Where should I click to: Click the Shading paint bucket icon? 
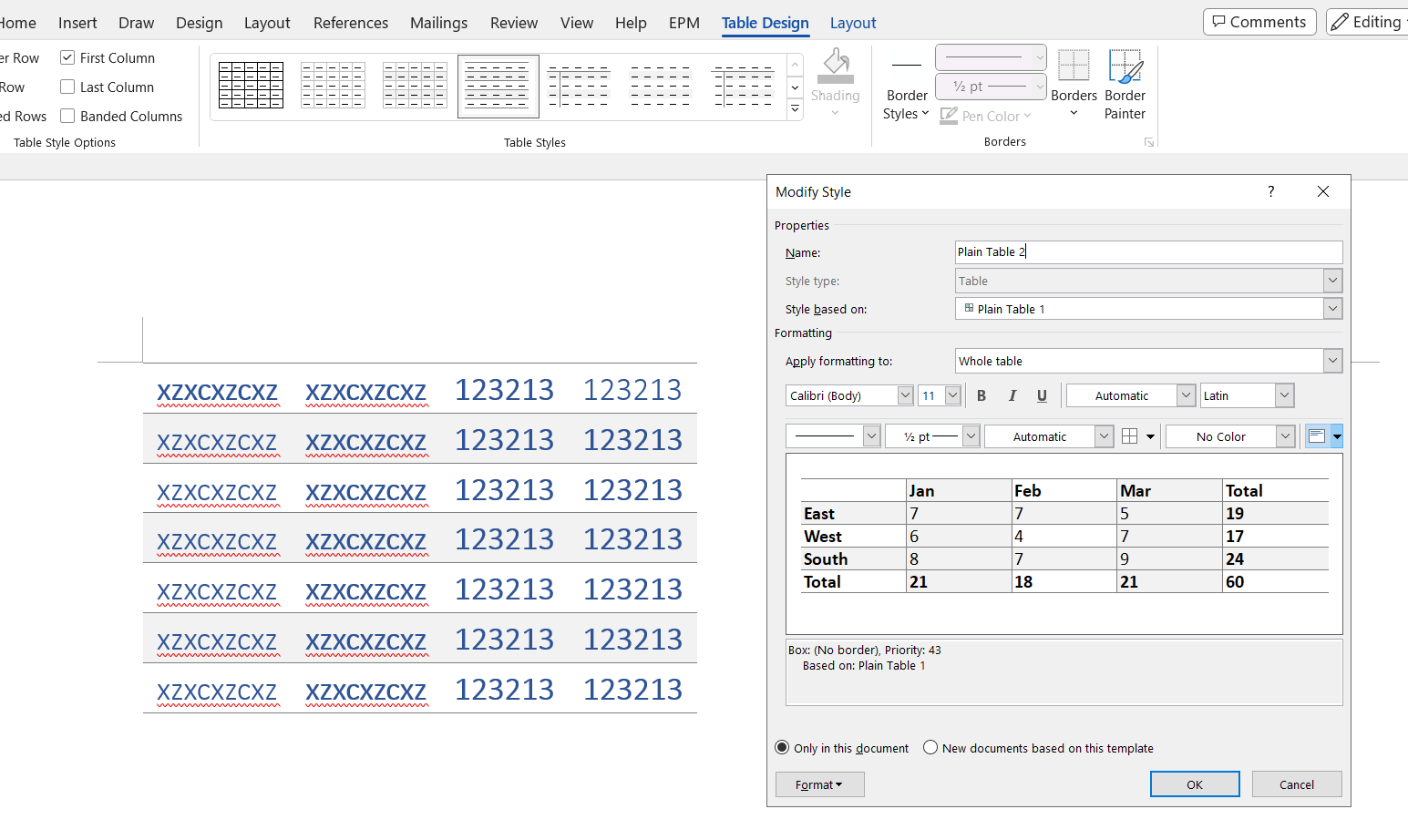(836, 67)
